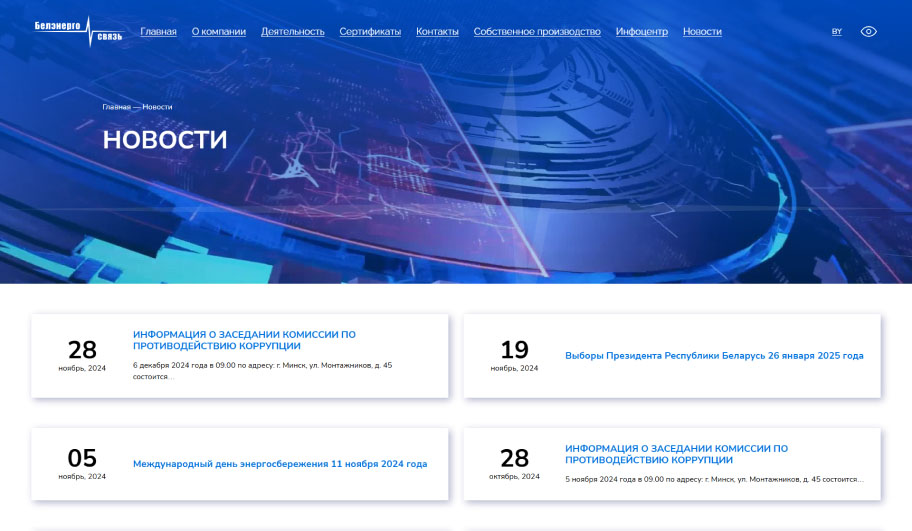Open the Главная menu item

pyautogui.click(x=158, y=31)
